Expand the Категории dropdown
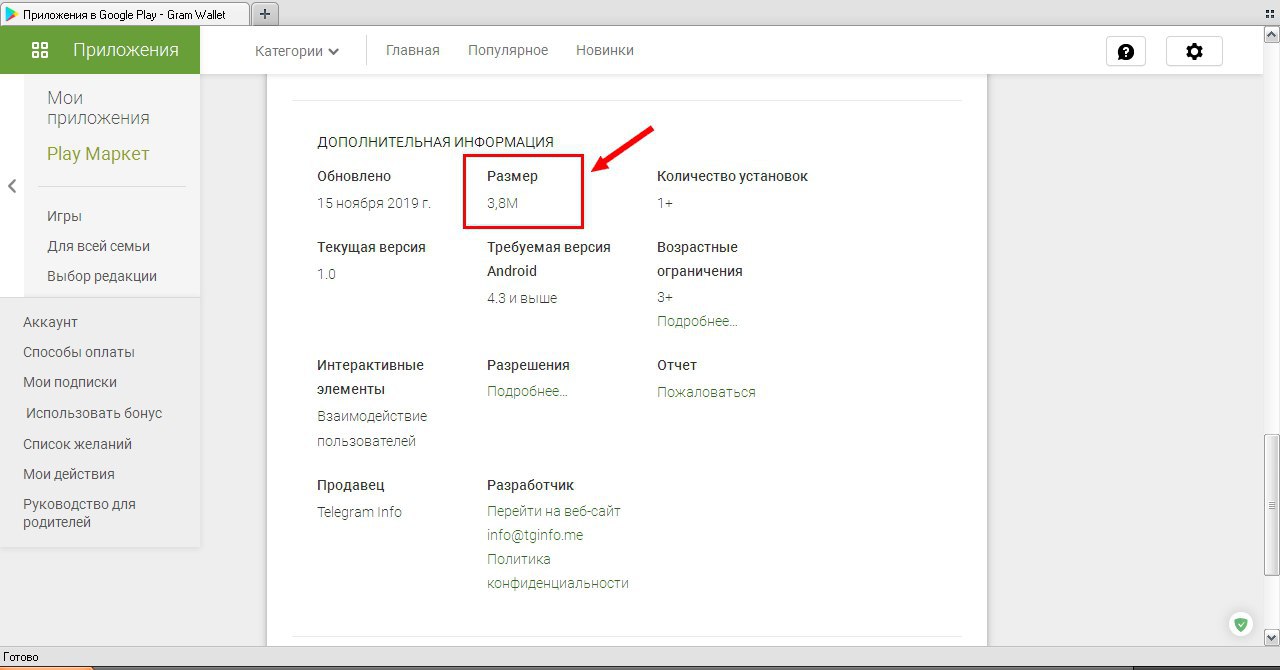1280x670 pixels. pos(297,51)
